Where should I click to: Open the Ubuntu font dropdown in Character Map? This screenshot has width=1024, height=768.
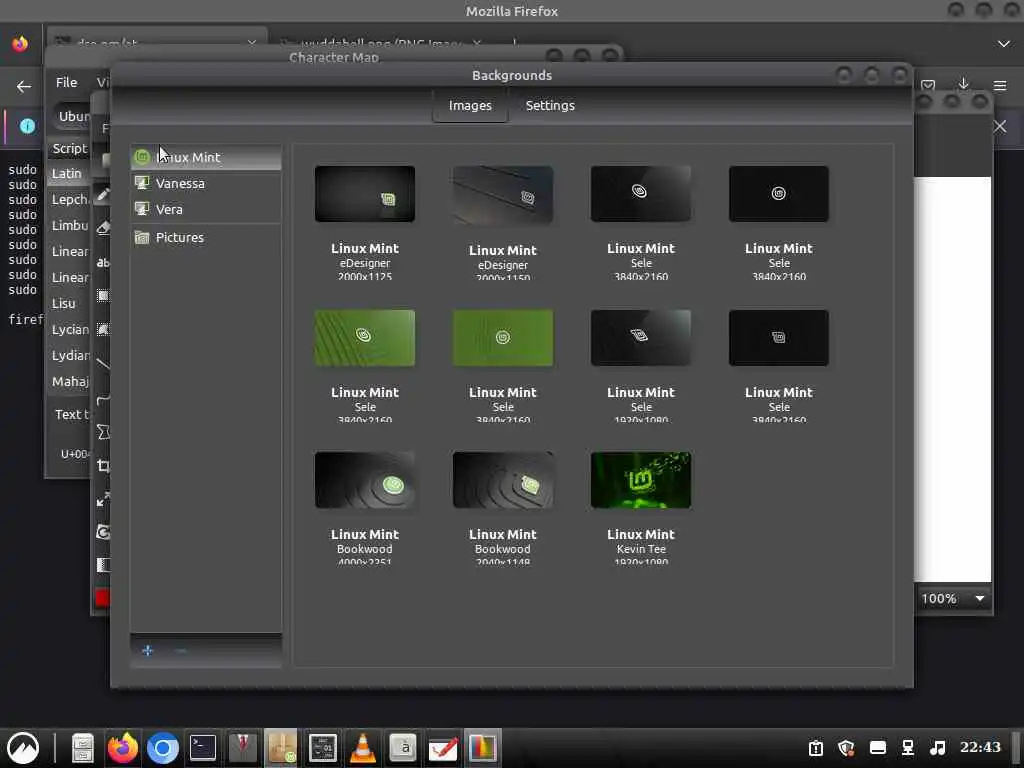point(72,116)
